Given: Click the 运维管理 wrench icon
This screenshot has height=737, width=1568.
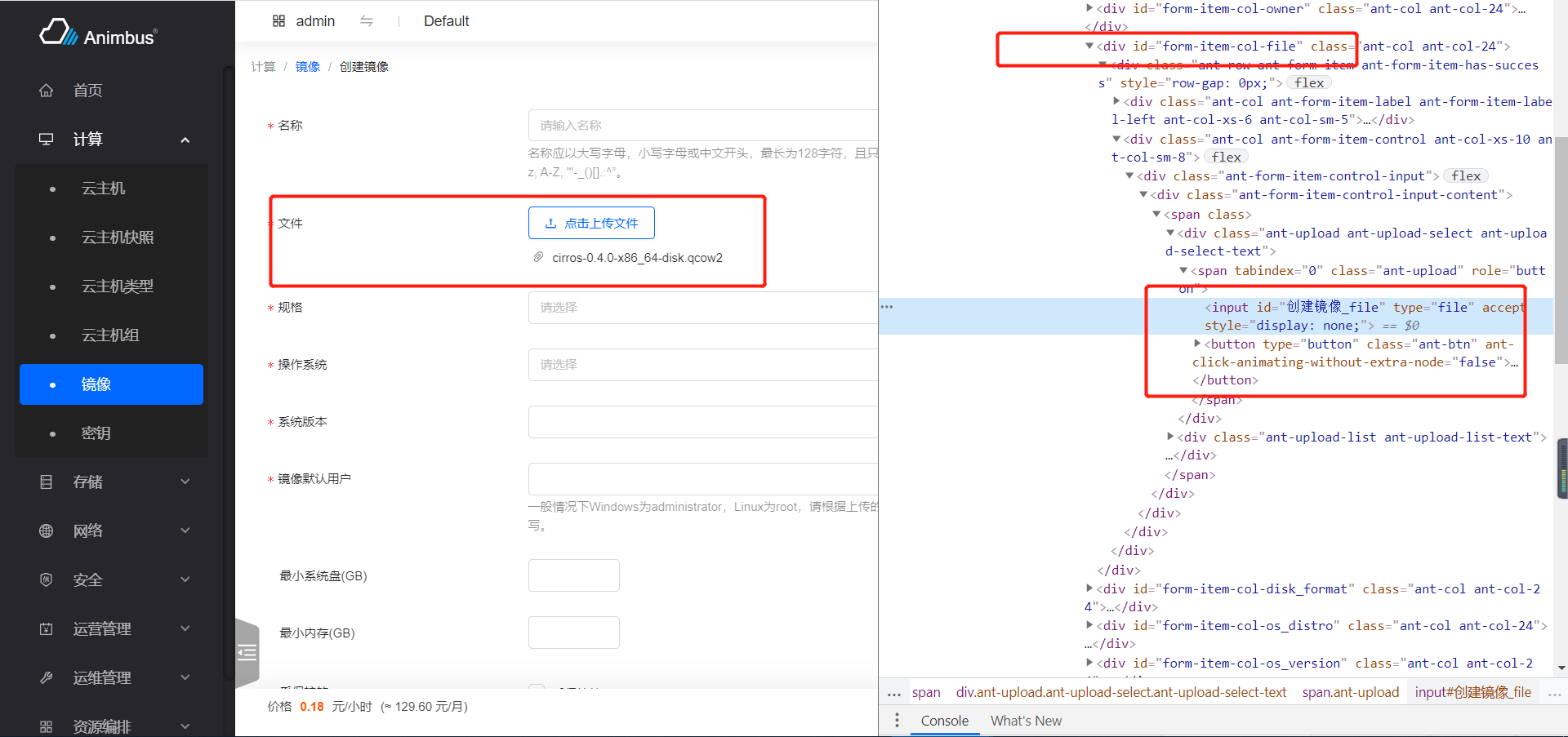Looking at the screenshot, I should 47,677.
